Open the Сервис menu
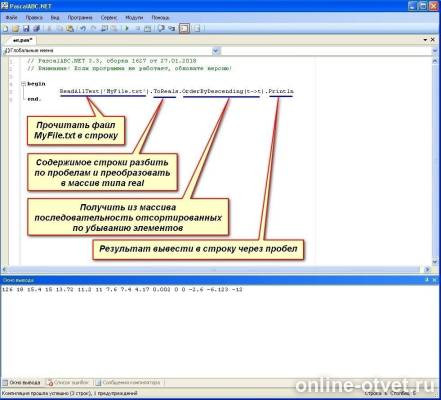Image resolution: width=441 pixels, height=400 pixels. (109, 17)
